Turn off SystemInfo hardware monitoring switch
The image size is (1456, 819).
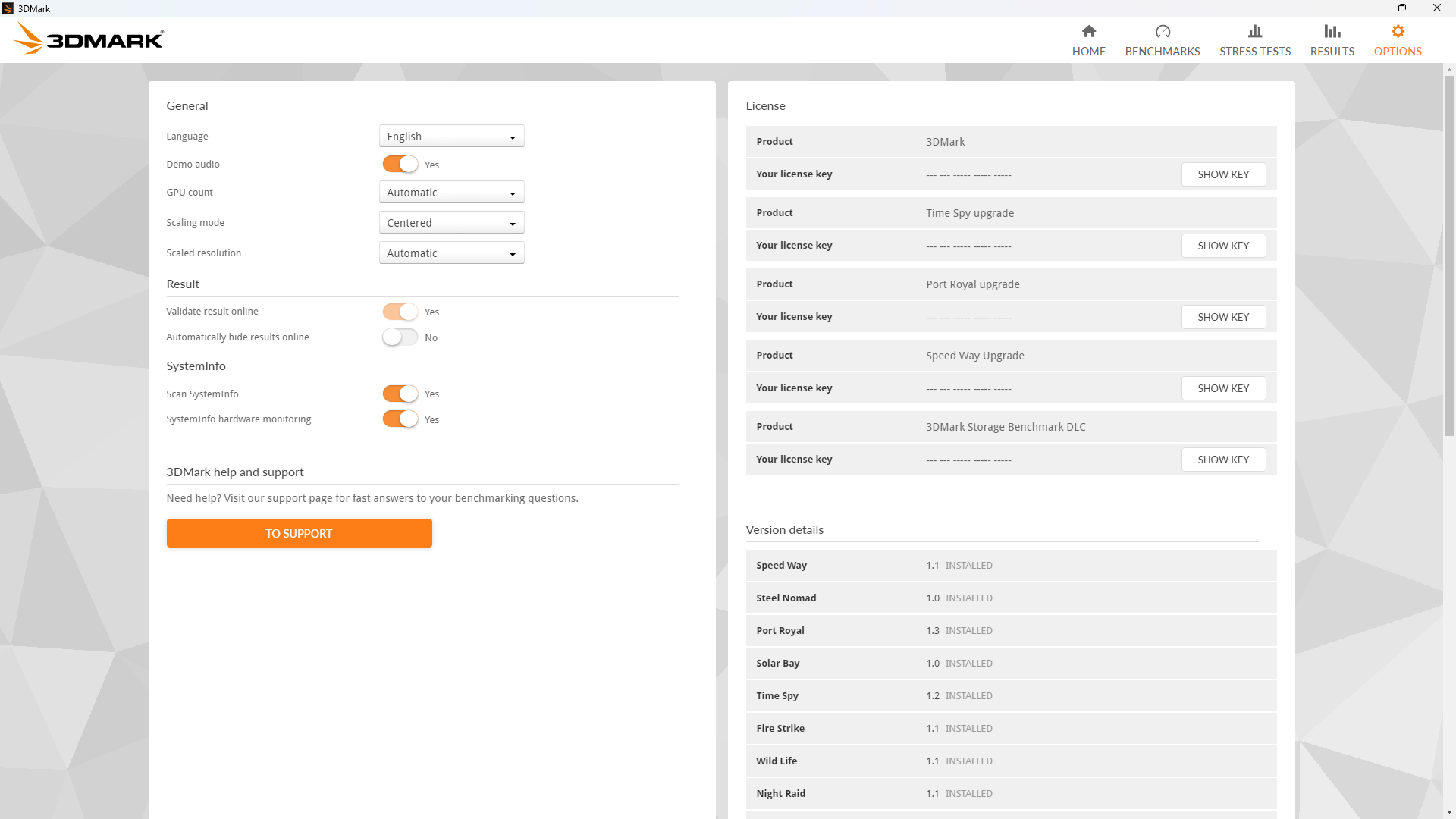coord(400,419)
